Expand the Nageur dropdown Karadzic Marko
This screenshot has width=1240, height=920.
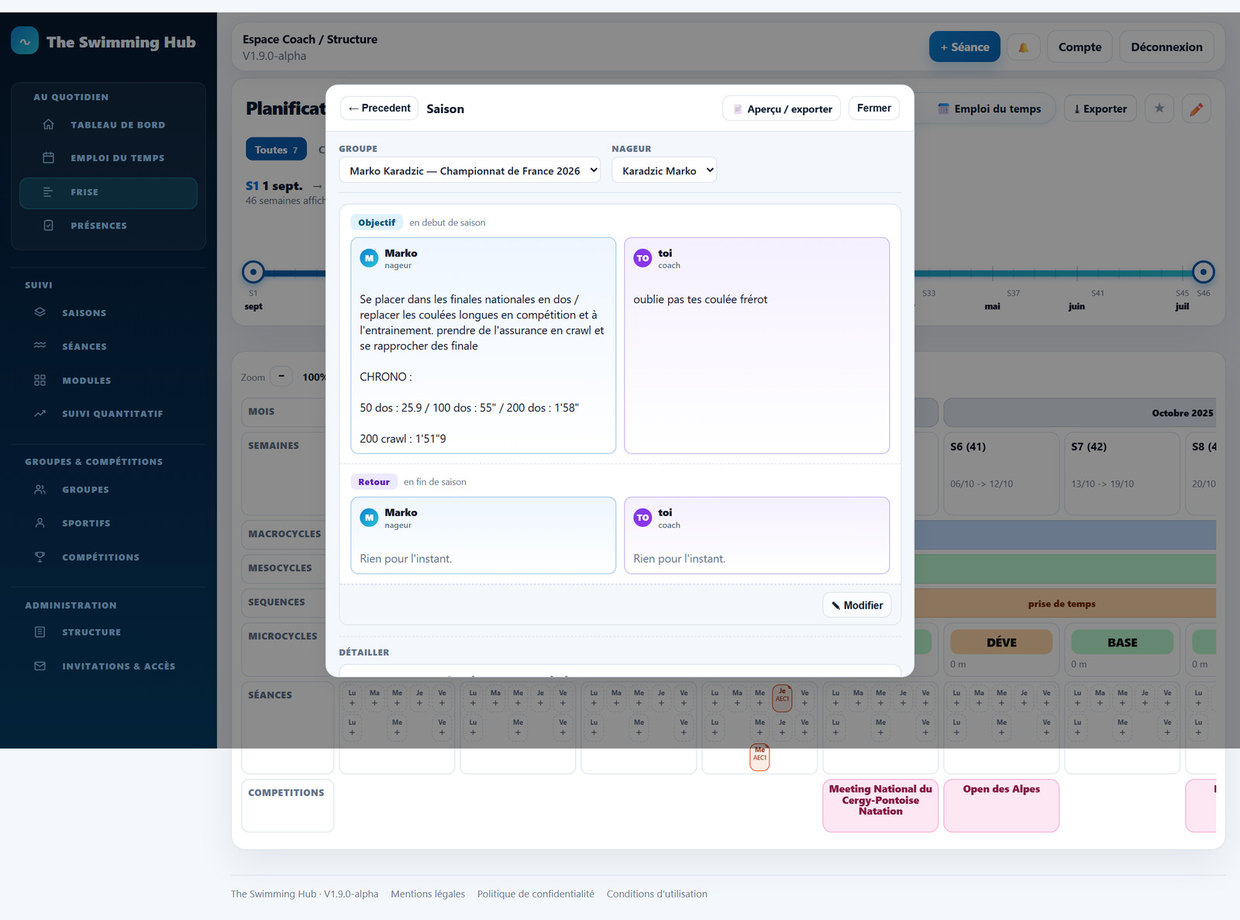click(x=664, y=170)
